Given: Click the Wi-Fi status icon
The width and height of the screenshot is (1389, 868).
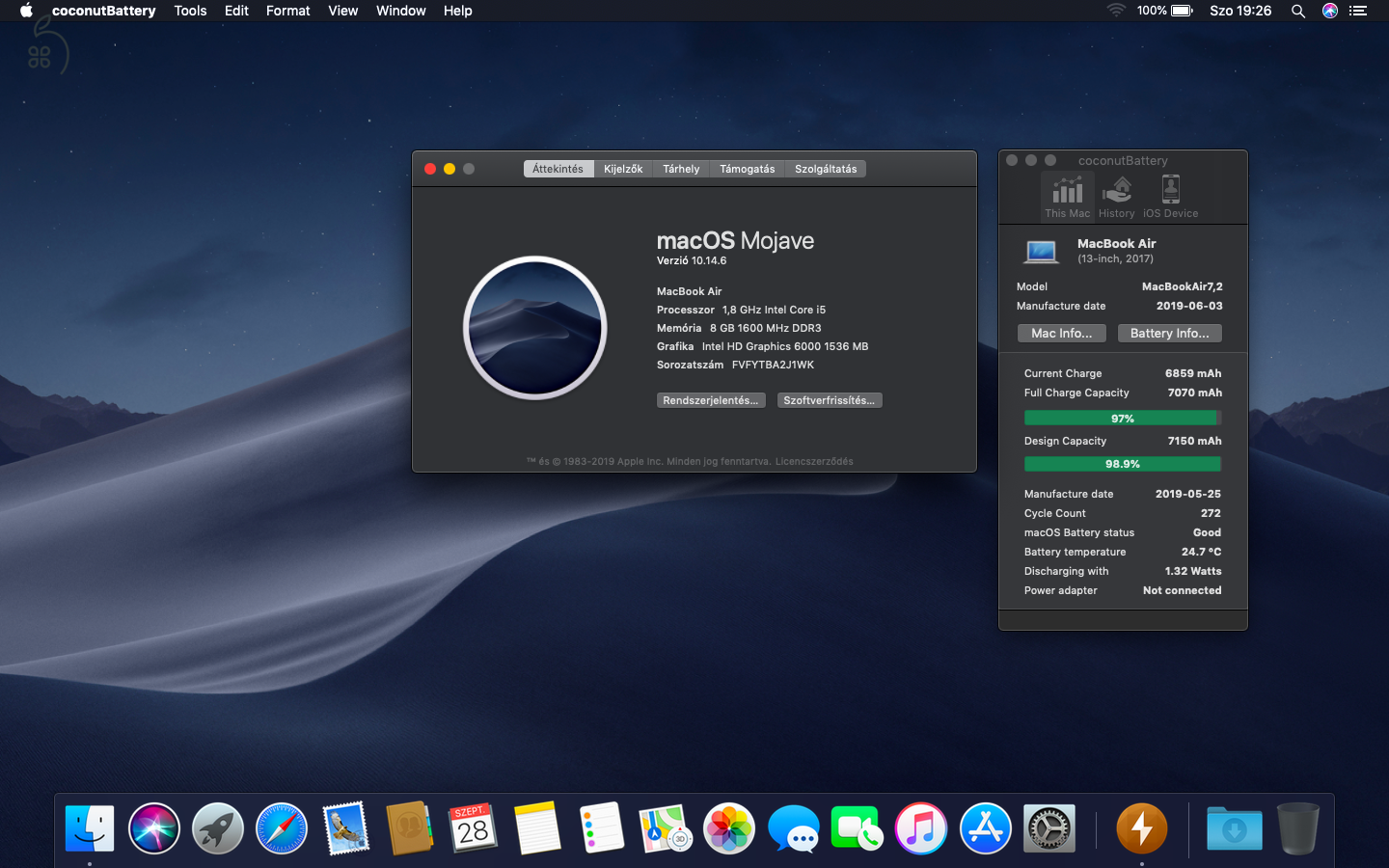Looking at the screenshot, I should point(1116,11).
